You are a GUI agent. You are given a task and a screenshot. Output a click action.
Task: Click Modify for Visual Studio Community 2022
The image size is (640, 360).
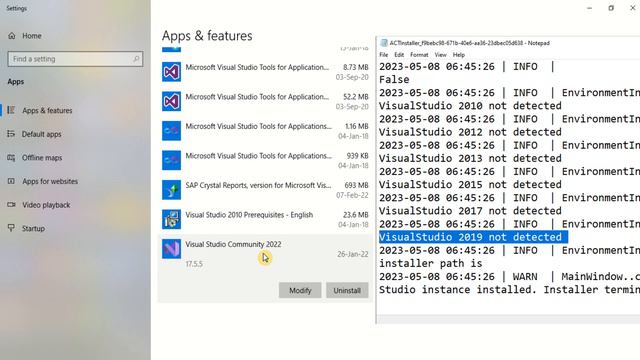[x=300, y=290]
